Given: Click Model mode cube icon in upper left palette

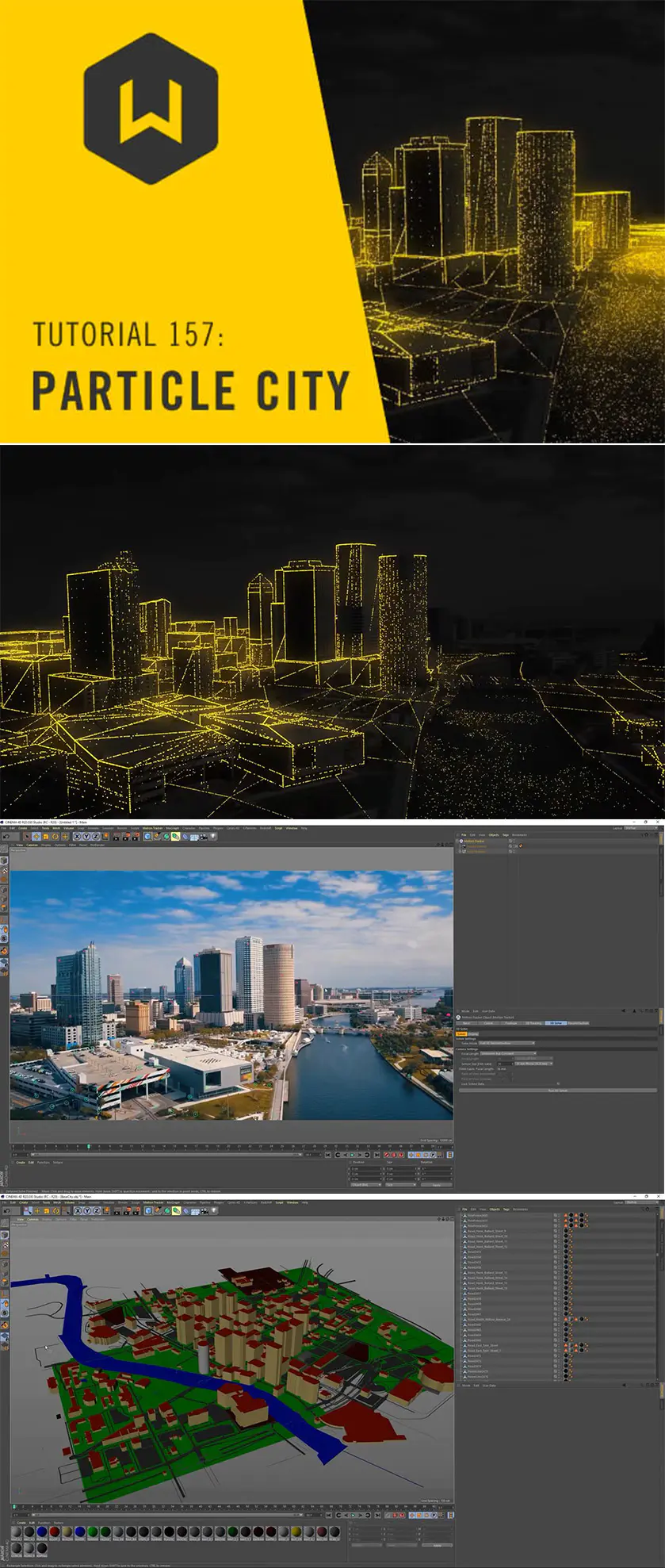Looking at the screenshot, I should point(4,861).
